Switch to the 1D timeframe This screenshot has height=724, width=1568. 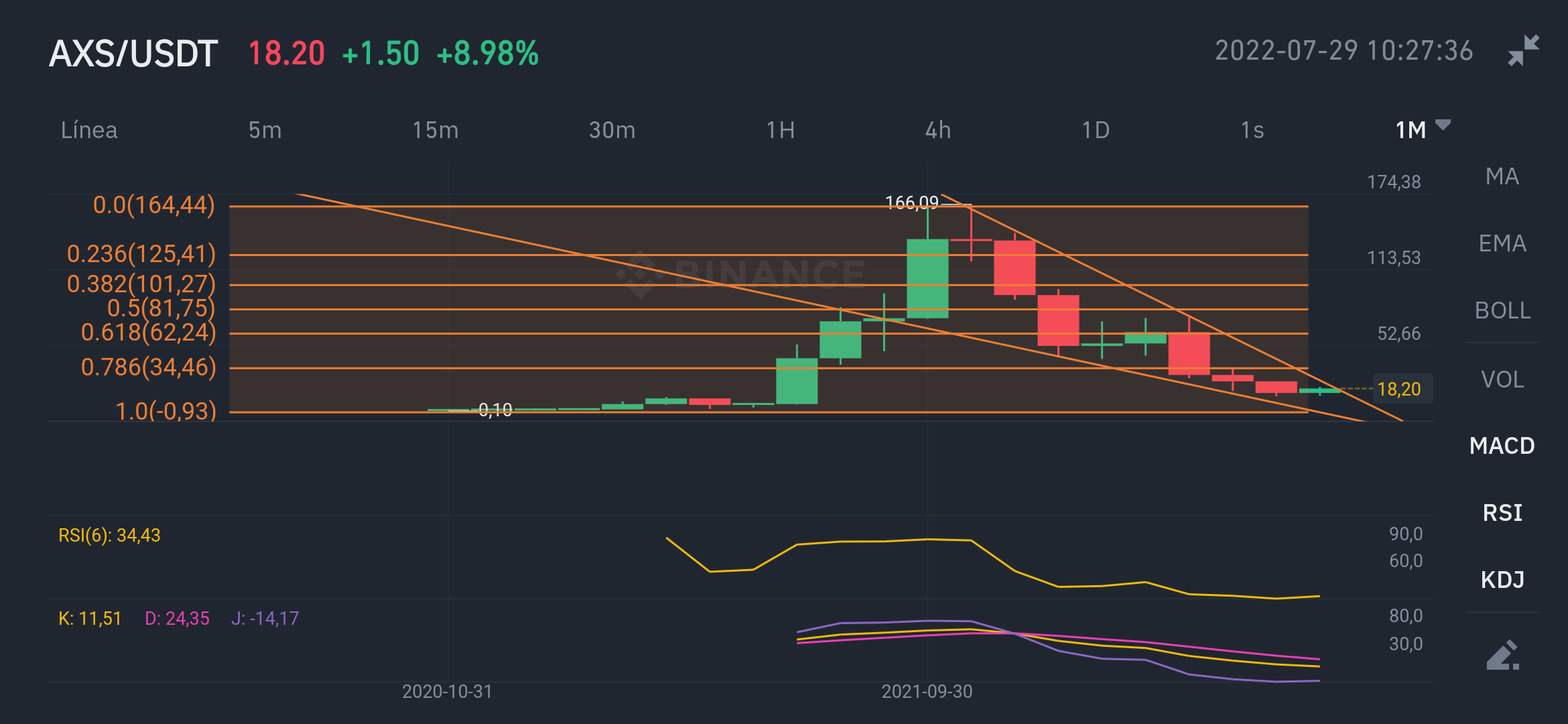coord(1096,130)
